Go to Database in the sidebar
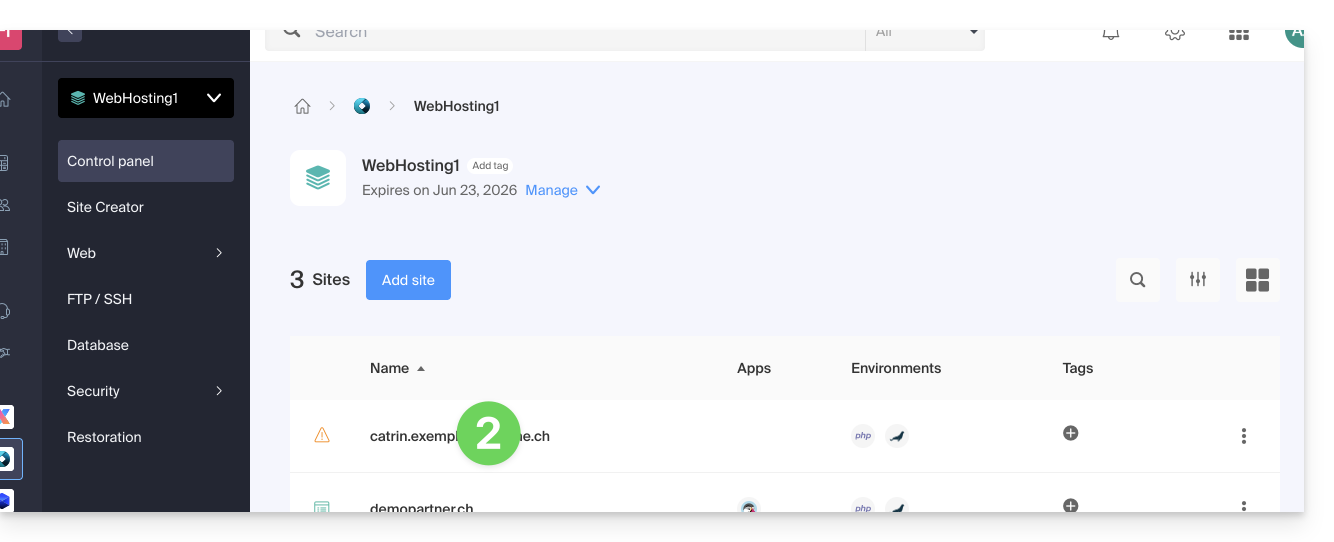This screenshot has height=542, width=1334. tap(98, 345)
